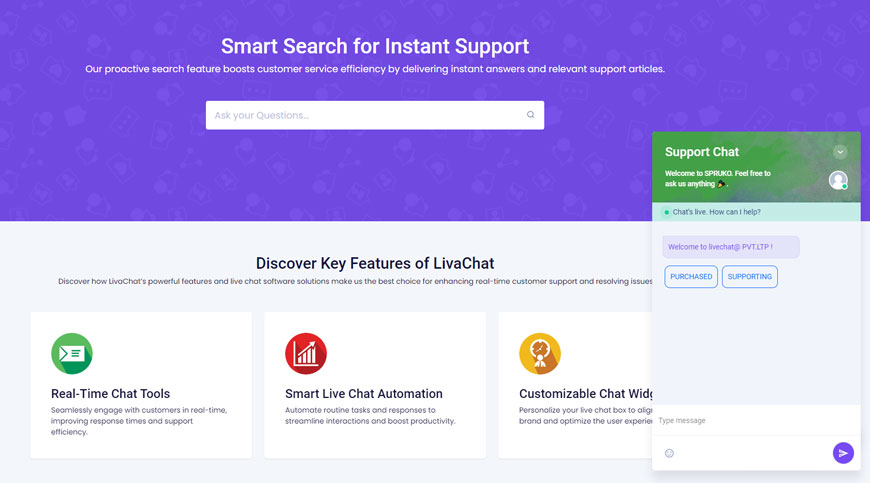The height and width of the screenshot is (483, 870).
Task: Click the Discover Key Features of LivaChat heading
Action: tap(375, 263)
